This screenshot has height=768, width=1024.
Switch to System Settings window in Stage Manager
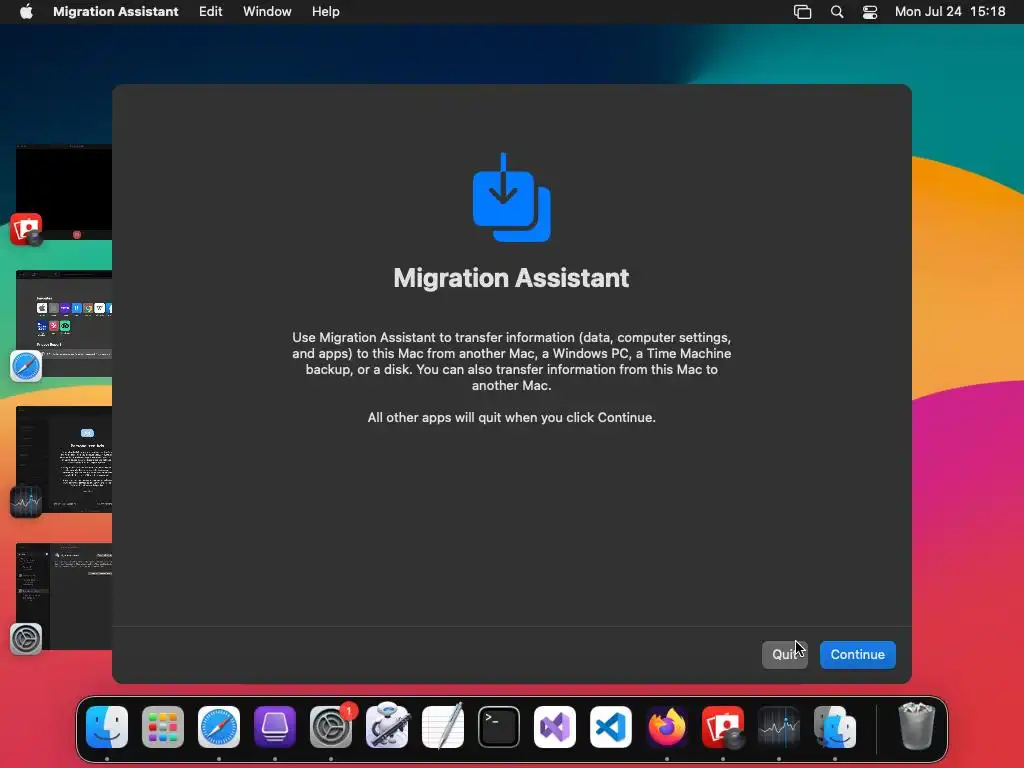[64, 596]
